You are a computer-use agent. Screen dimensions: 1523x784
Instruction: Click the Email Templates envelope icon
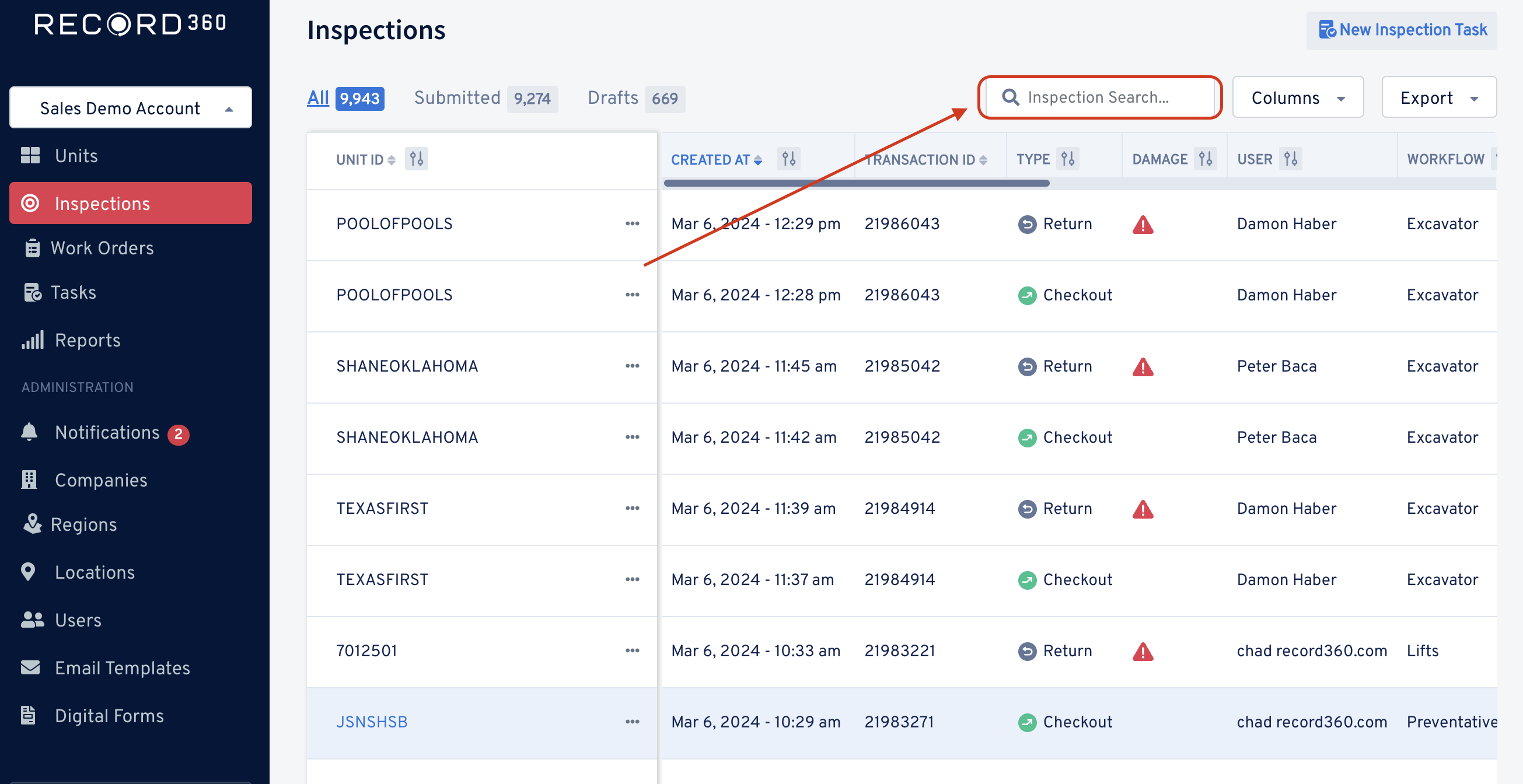pos(30,667)
